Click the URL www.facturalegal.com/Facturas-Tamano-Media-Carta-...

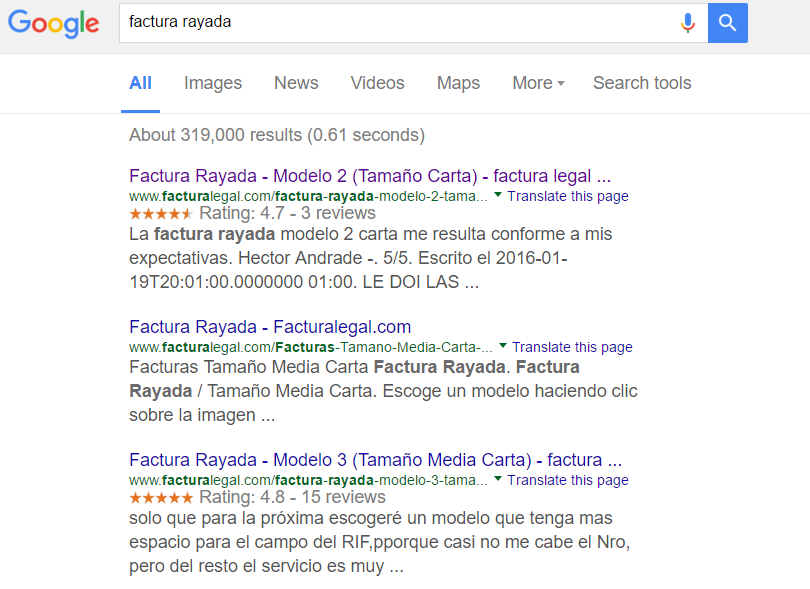click(x=310, y=347)
